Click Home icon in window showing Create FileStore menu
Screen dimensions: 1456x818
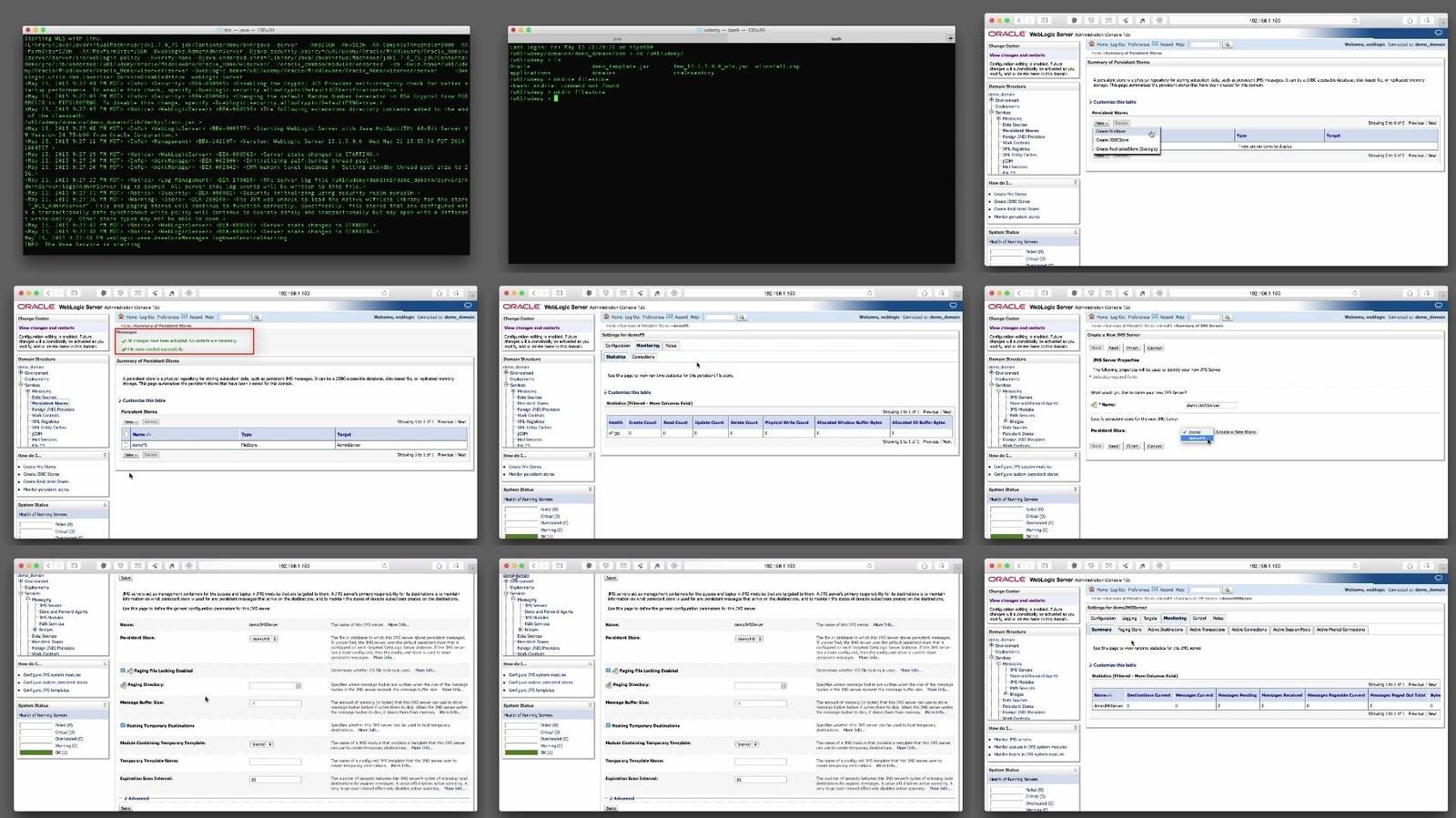1094,45
